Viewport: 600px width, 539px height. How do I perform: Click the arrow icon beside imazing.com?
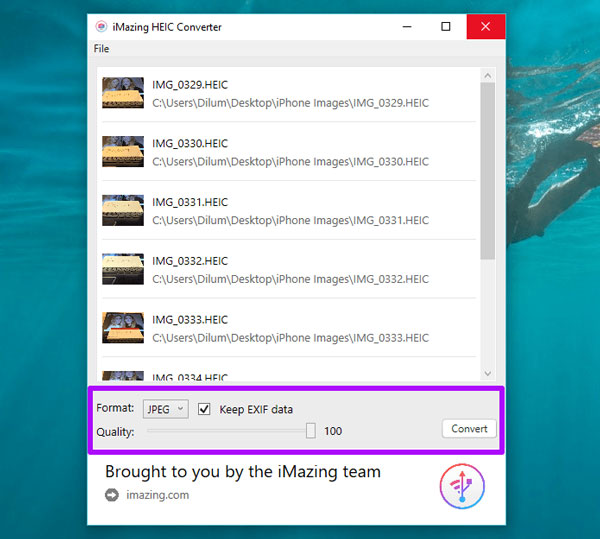[x=112, y=495]
